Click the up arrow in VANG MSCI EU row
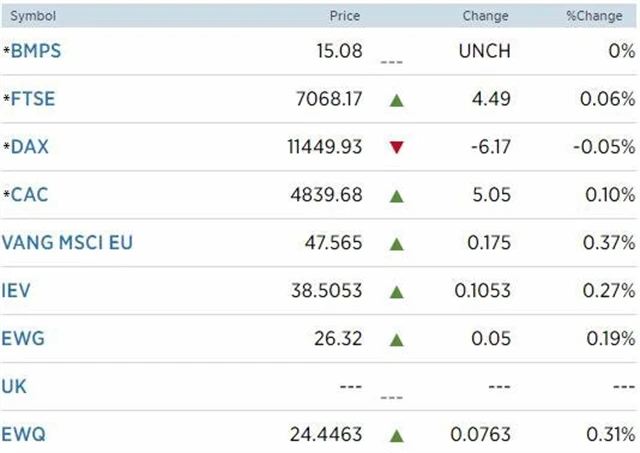The image size is (640, 453). [397, 243]
